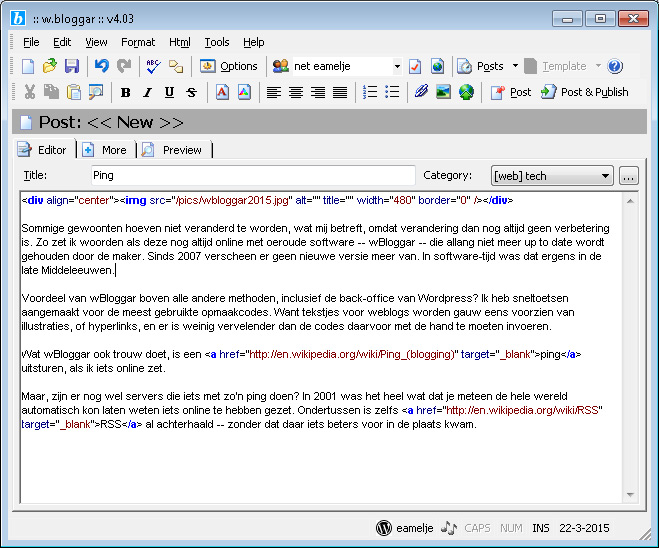Image resolution: width=659 pixels, height=548 pixels.
Task: Toggle strikethrough formatting
Action: coord(192,92)
